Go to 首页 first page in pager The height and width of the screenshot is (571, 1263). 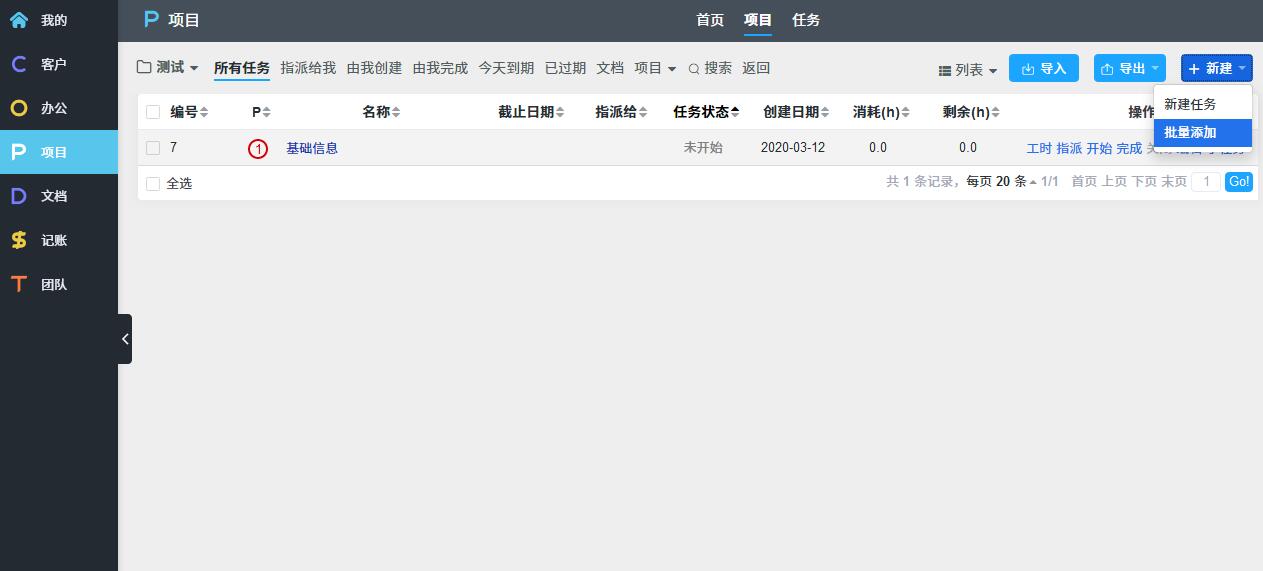coord(1084,182)
